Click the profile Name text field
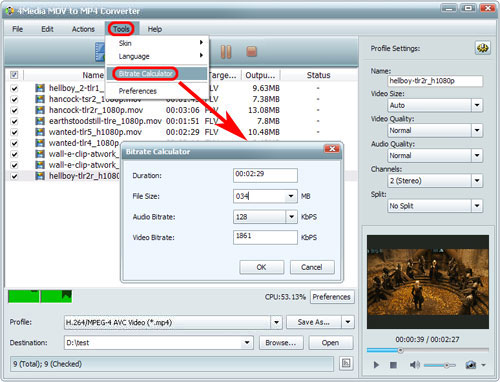This screenshot has height=382, width=500. tap(435, 81)
